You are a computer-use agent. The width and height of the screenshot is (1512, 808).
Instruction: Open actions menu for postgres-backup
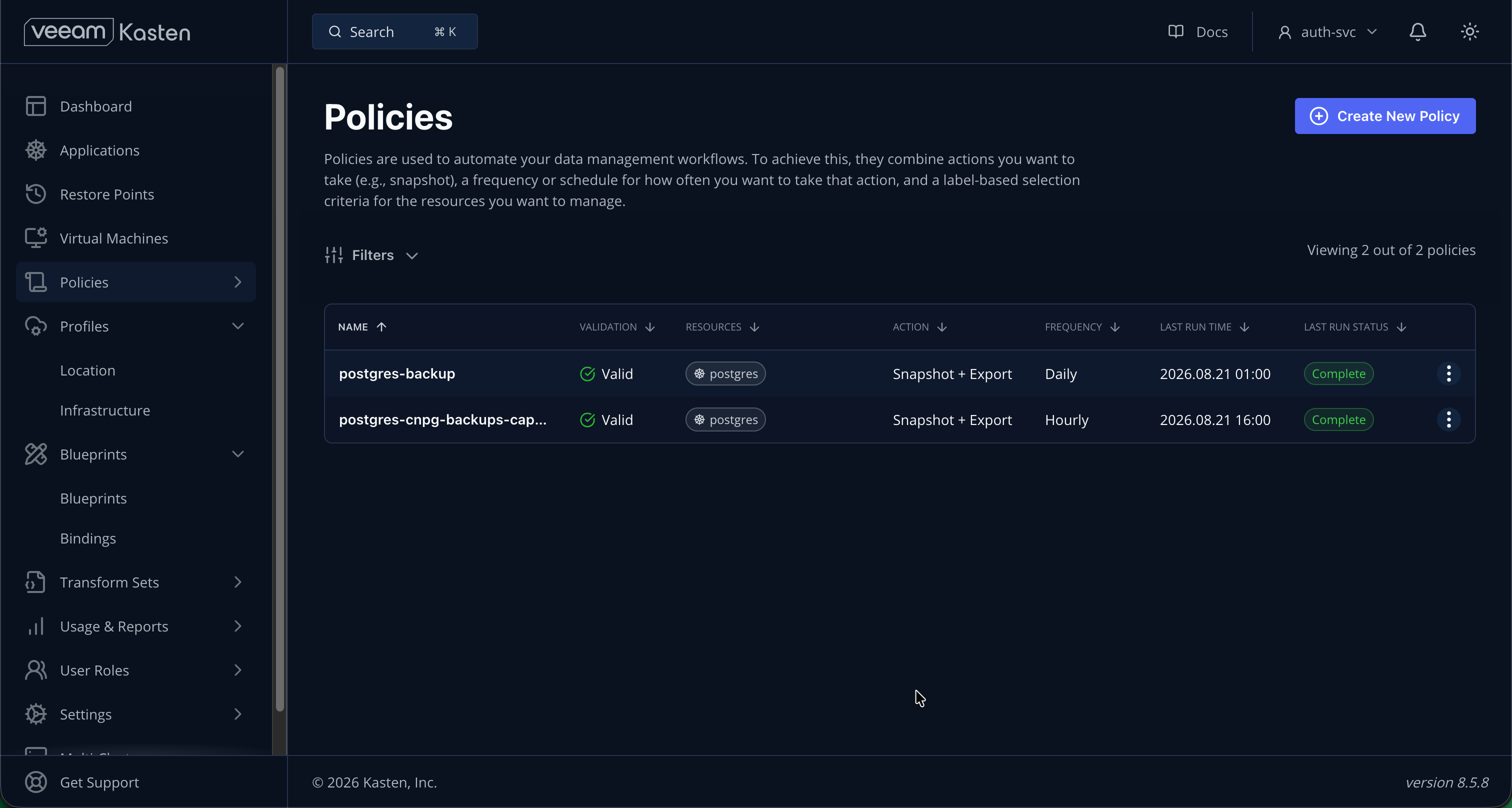(1448, 374)
